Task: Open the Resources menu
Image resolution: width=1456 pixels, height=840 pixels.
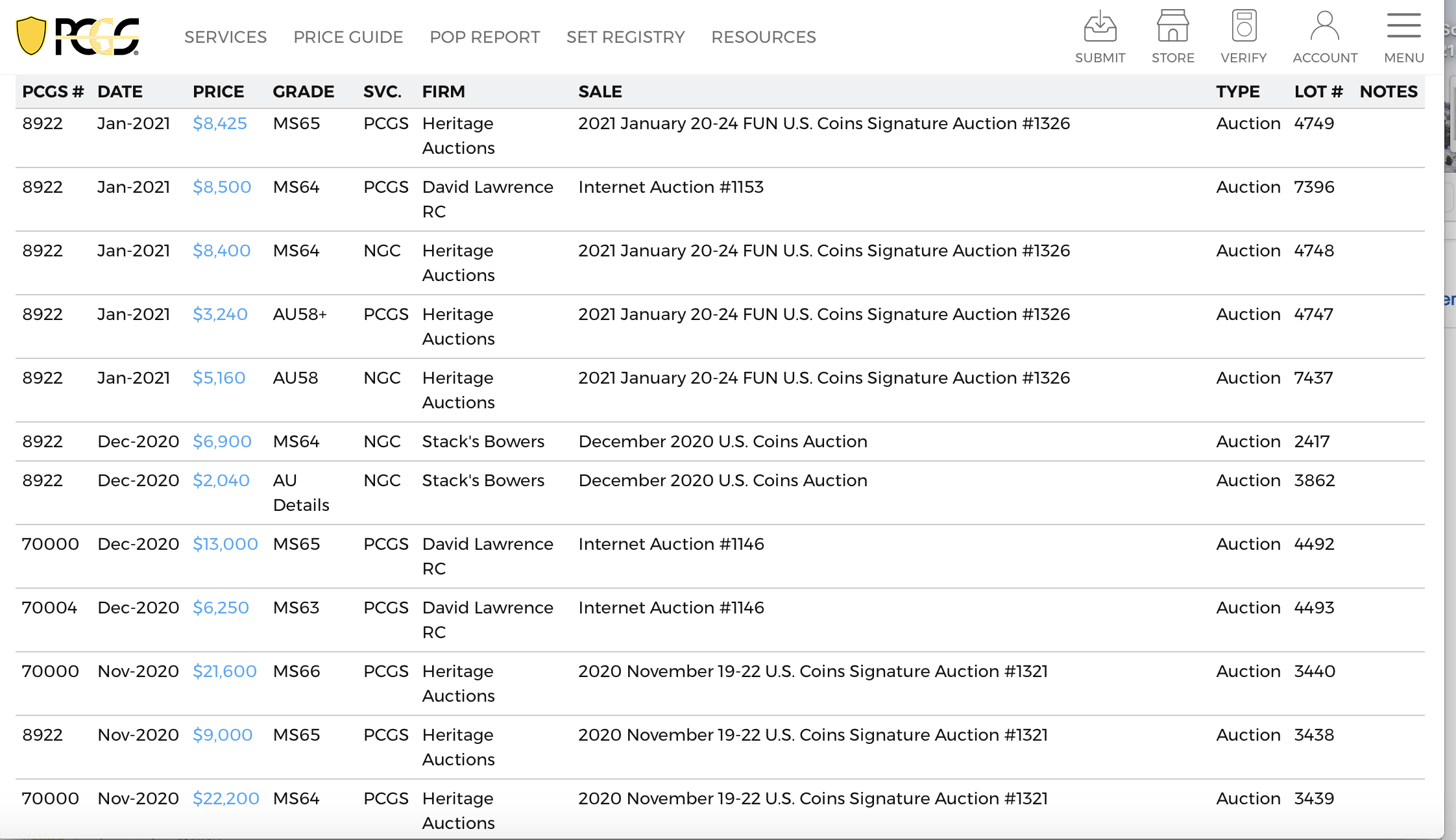Action: coord(764,37)
